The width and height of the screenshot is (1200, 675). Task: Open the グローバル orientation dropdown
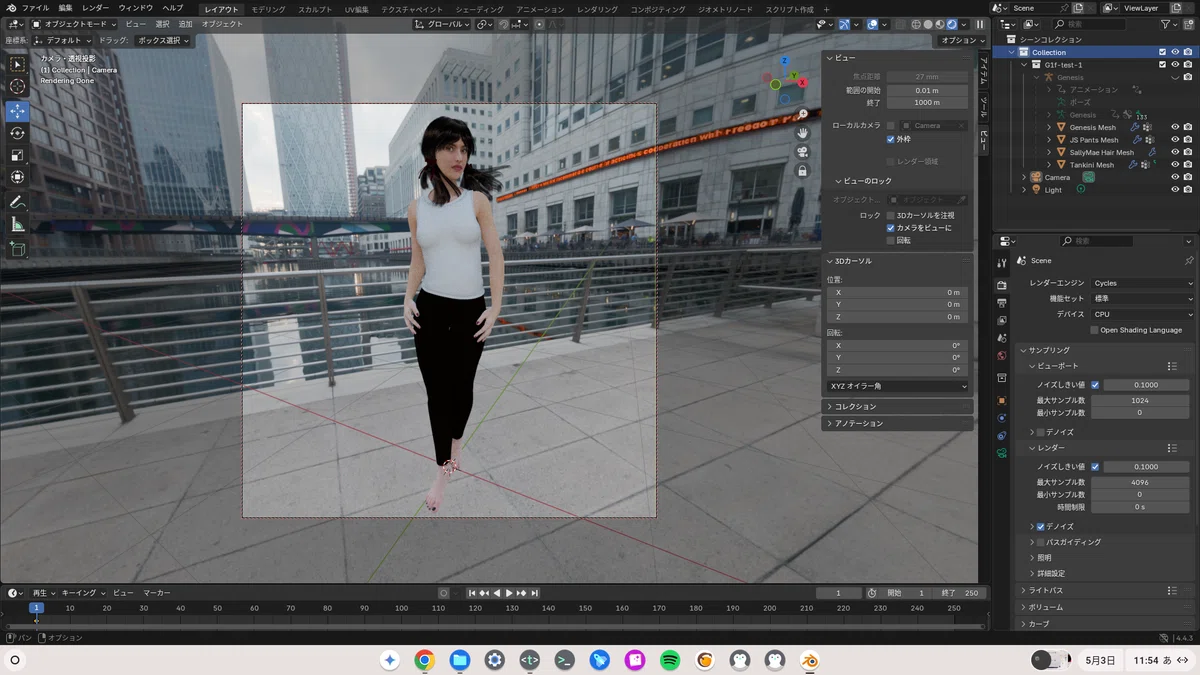pos(442,24)
